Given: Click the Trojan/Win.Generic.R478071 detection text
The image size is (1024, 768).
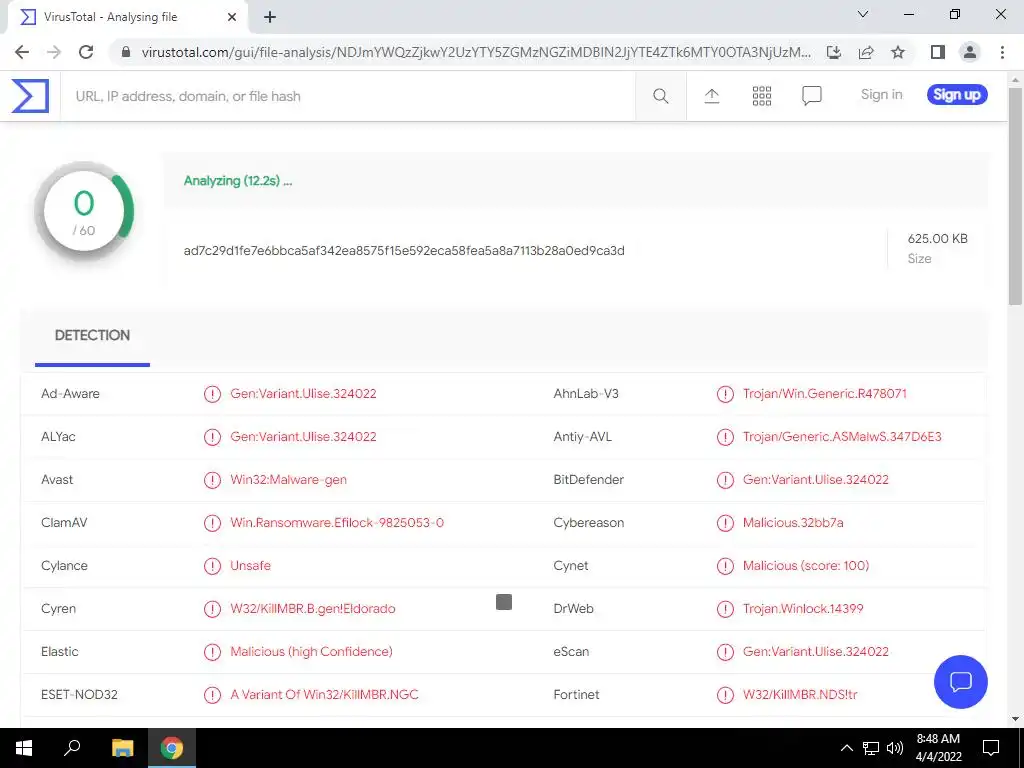Looking at the screenshot, I should (824, 394).
